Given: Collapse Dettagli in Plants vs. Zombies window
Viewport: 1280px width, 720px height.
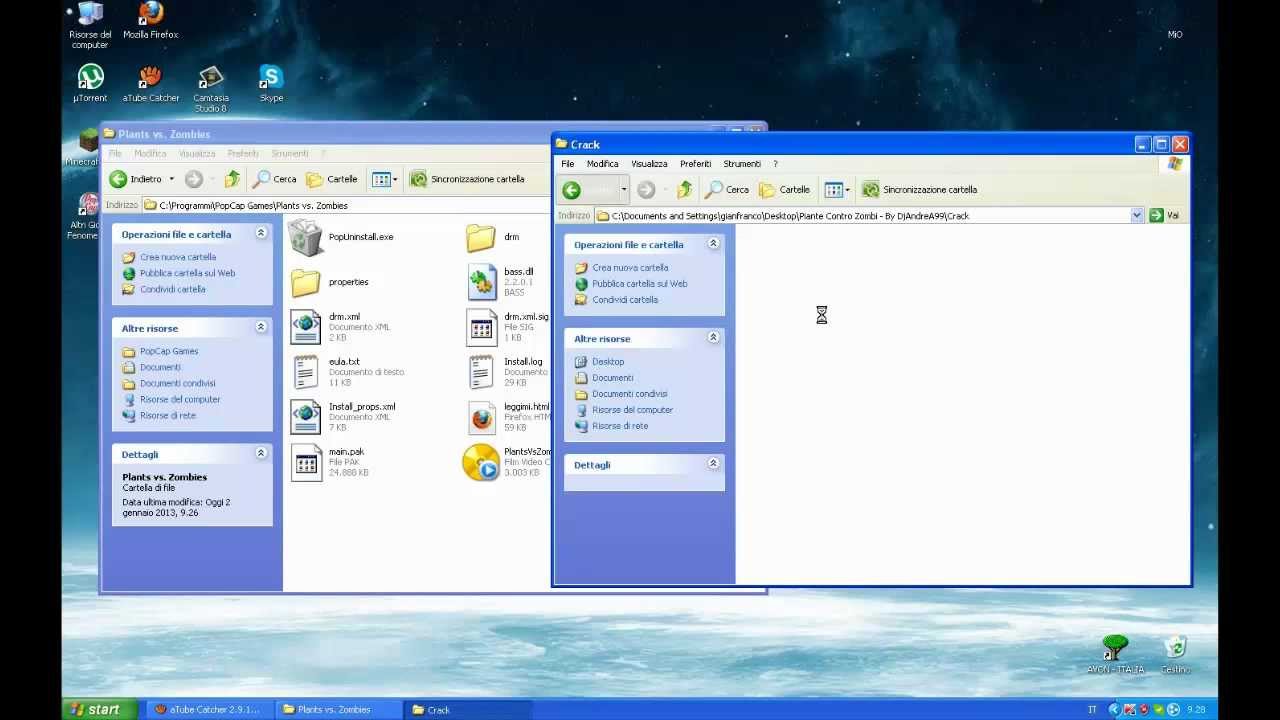Looking at the screenshot, I should (x=261, y=454).
